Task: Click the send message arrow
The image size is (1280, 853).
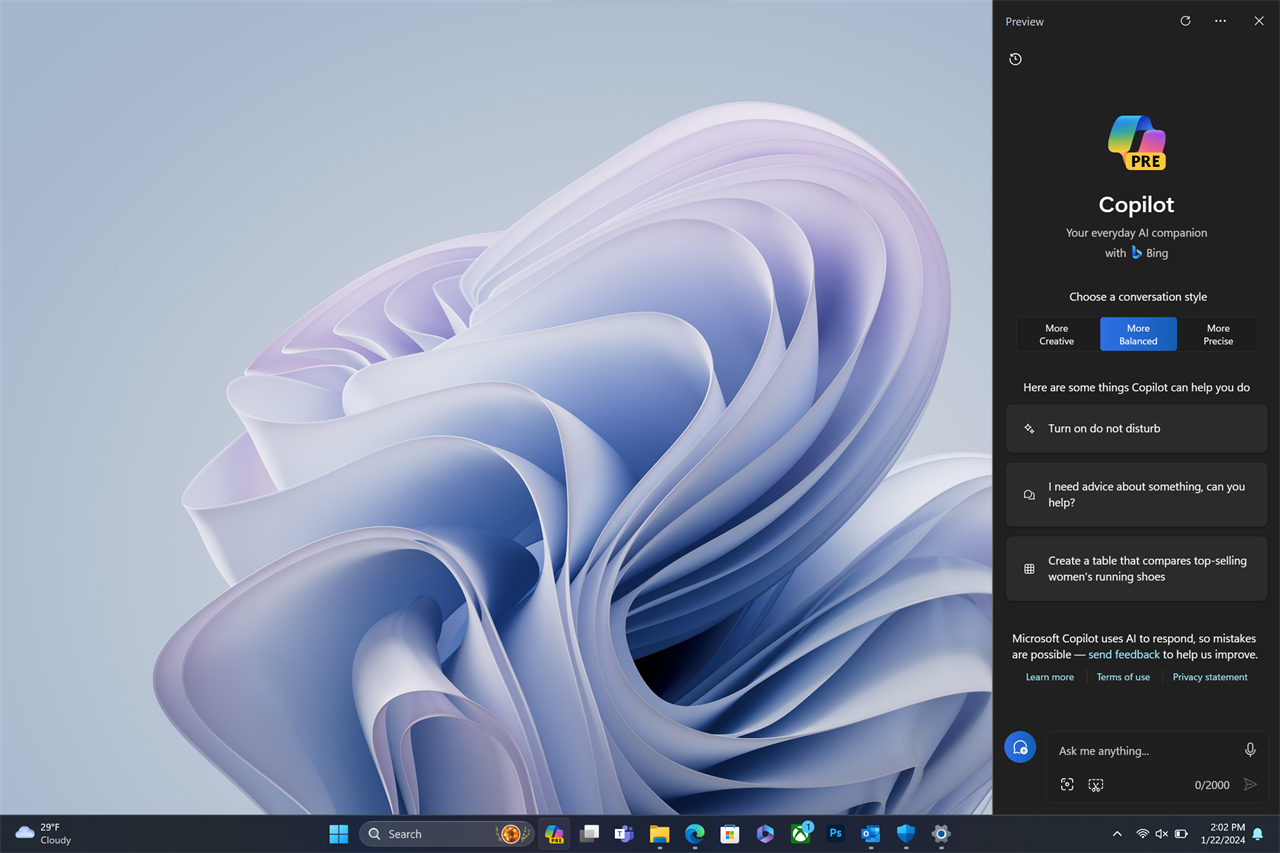Action: pos(1250,785)
